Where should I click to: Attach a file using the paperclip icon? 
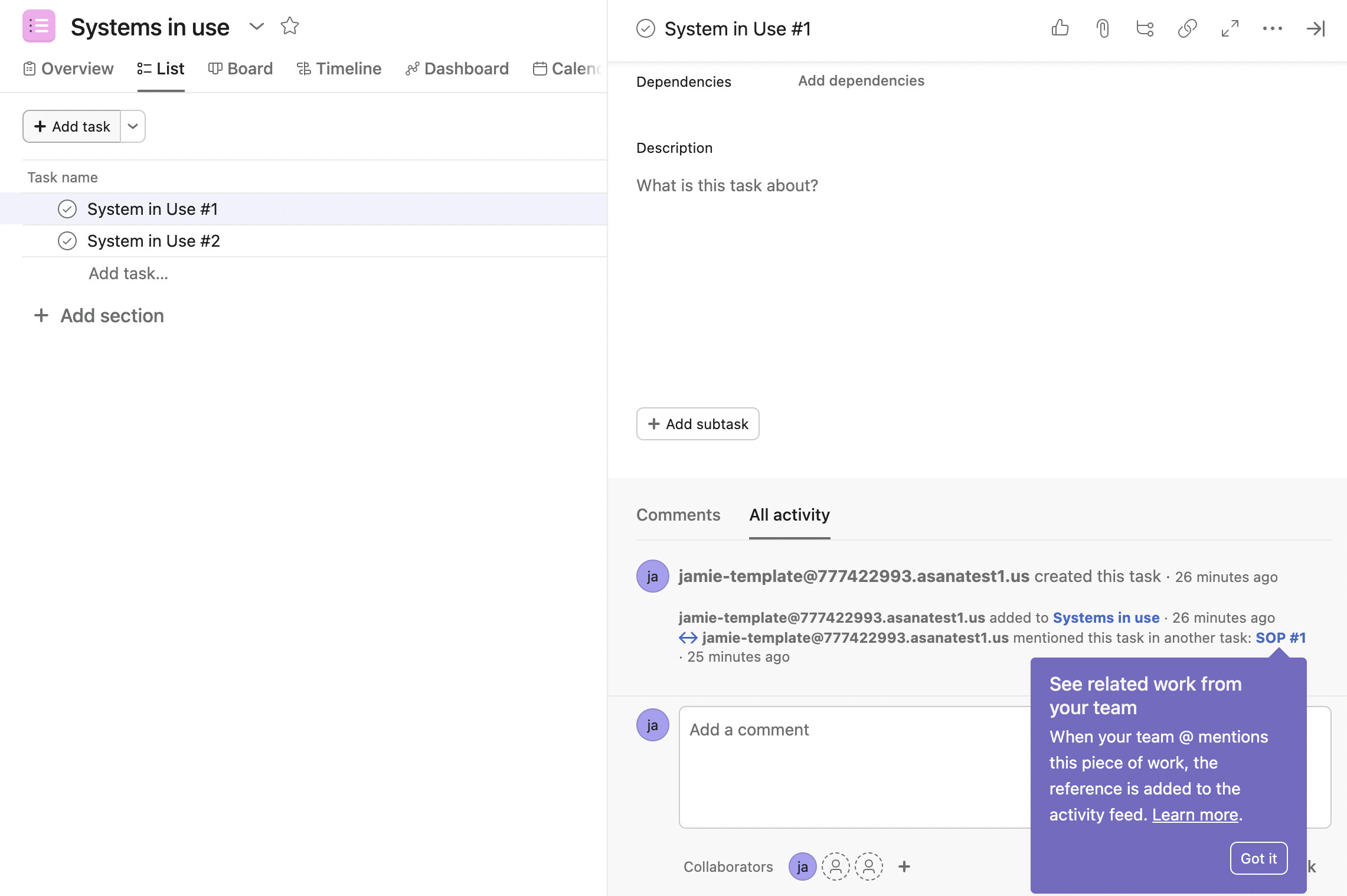(x=1103, y=28)
